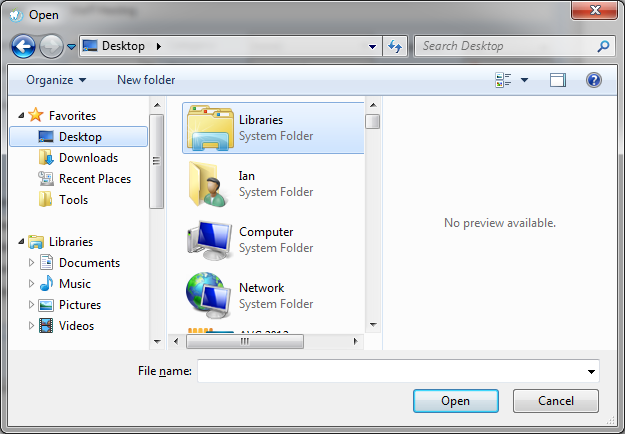The height and width of the screenshot is (434, 625).
Task: Click file list scroll up arrow
Action: [373, 105]
